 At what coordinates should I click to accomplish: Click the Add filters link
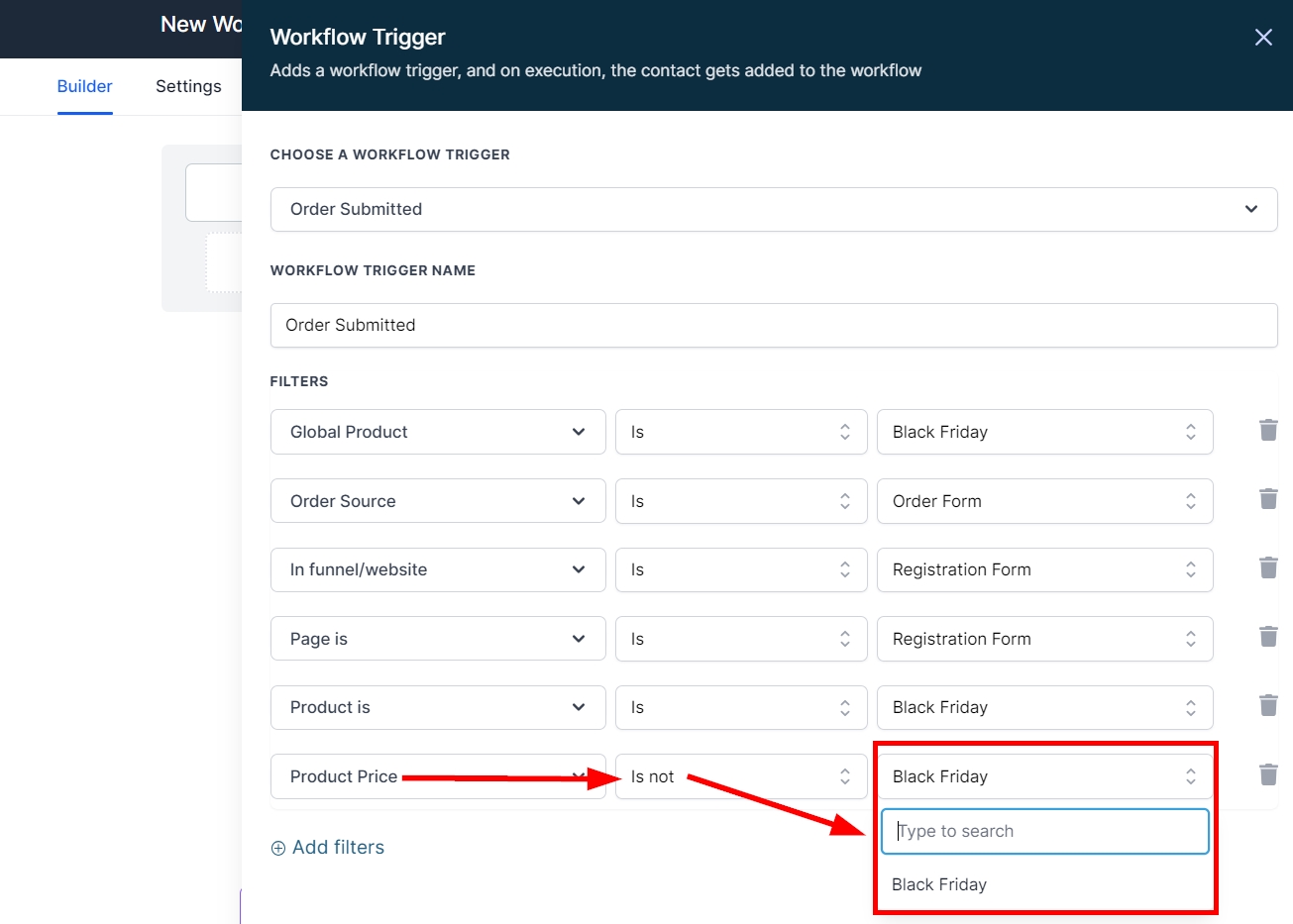click(338, 847)
